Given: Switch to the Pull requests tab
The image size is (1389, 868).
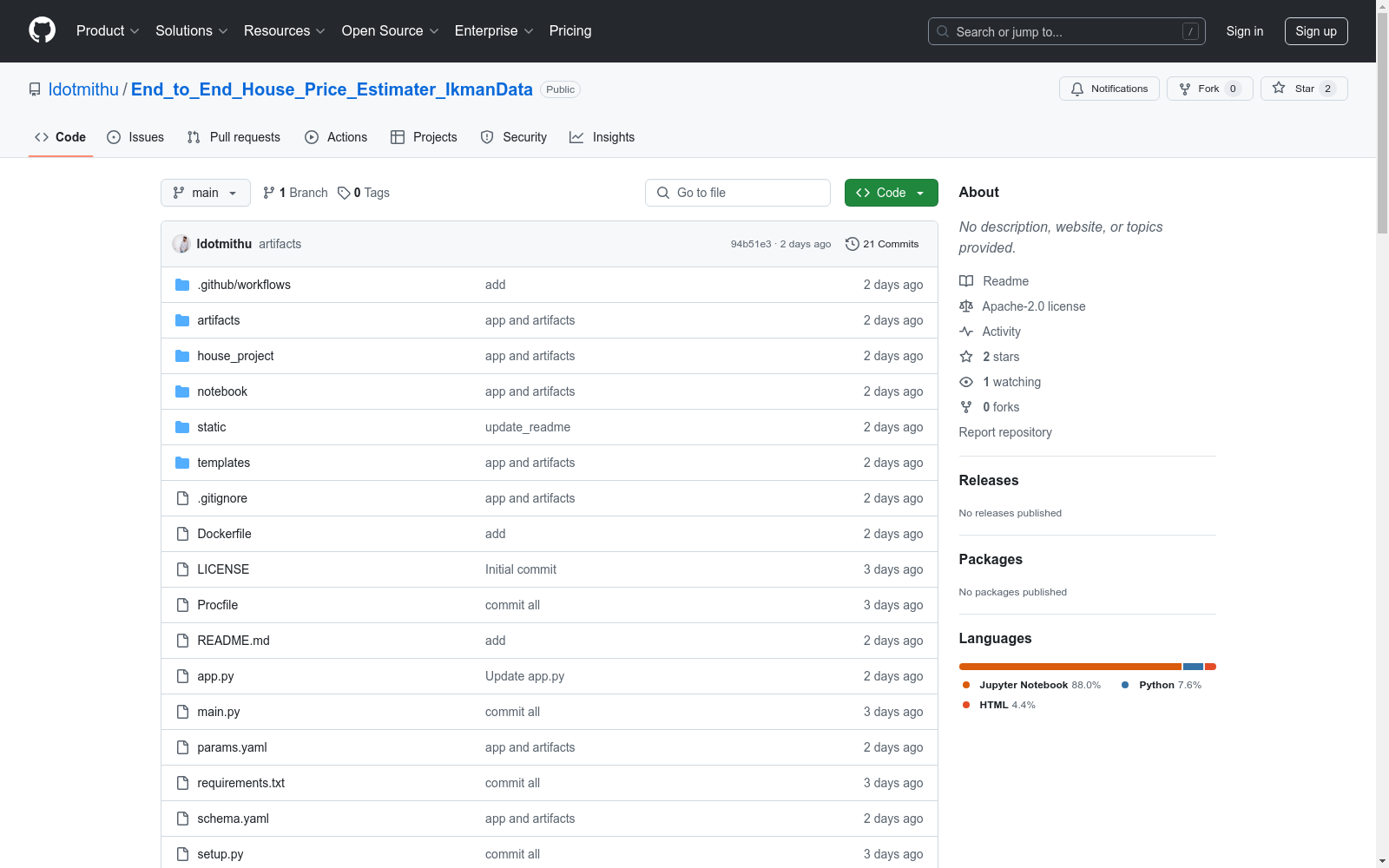Looking at the screenshot, I should tap(234, 137).
